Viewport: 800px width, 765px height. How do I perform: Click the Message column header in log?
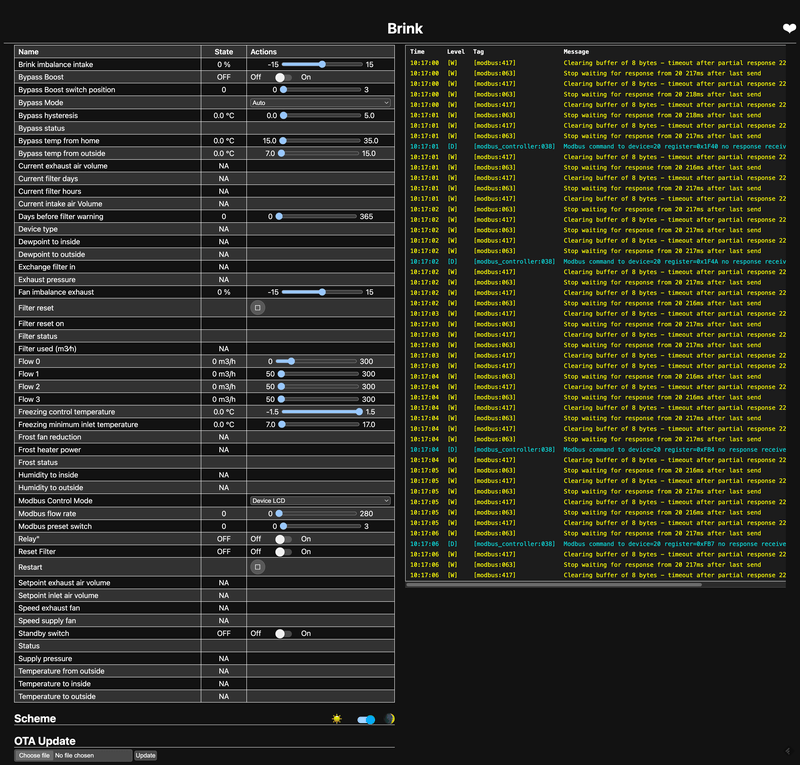coord(576,52)
